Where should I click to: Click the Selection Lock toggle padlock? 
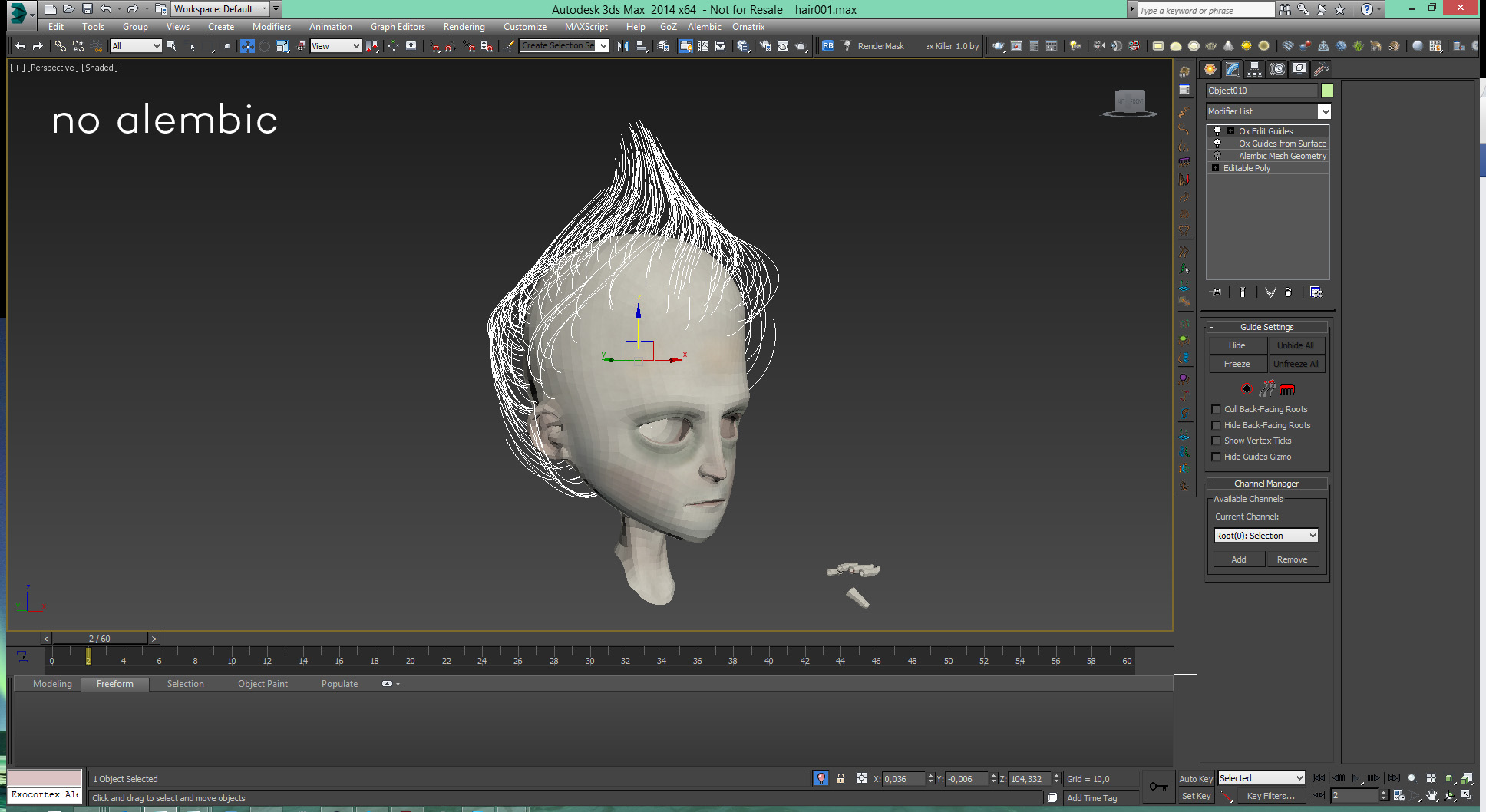tap(840, 778)
